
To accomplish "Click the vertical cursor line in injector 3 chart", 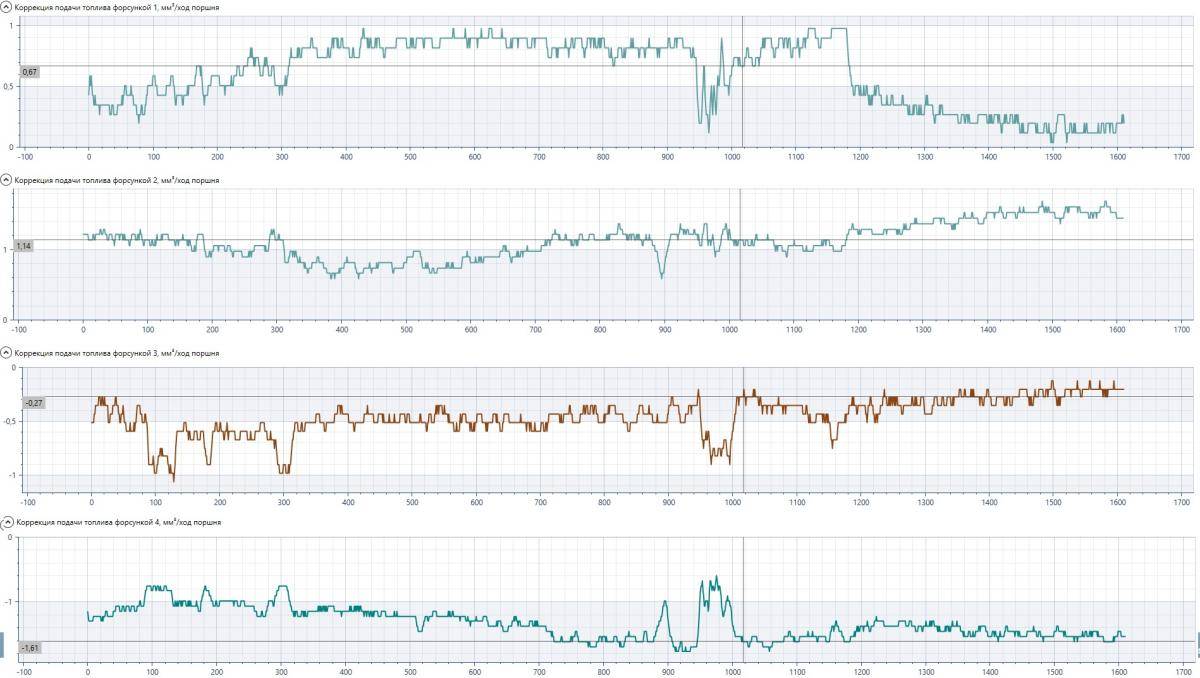I will [x=744, y=450].
